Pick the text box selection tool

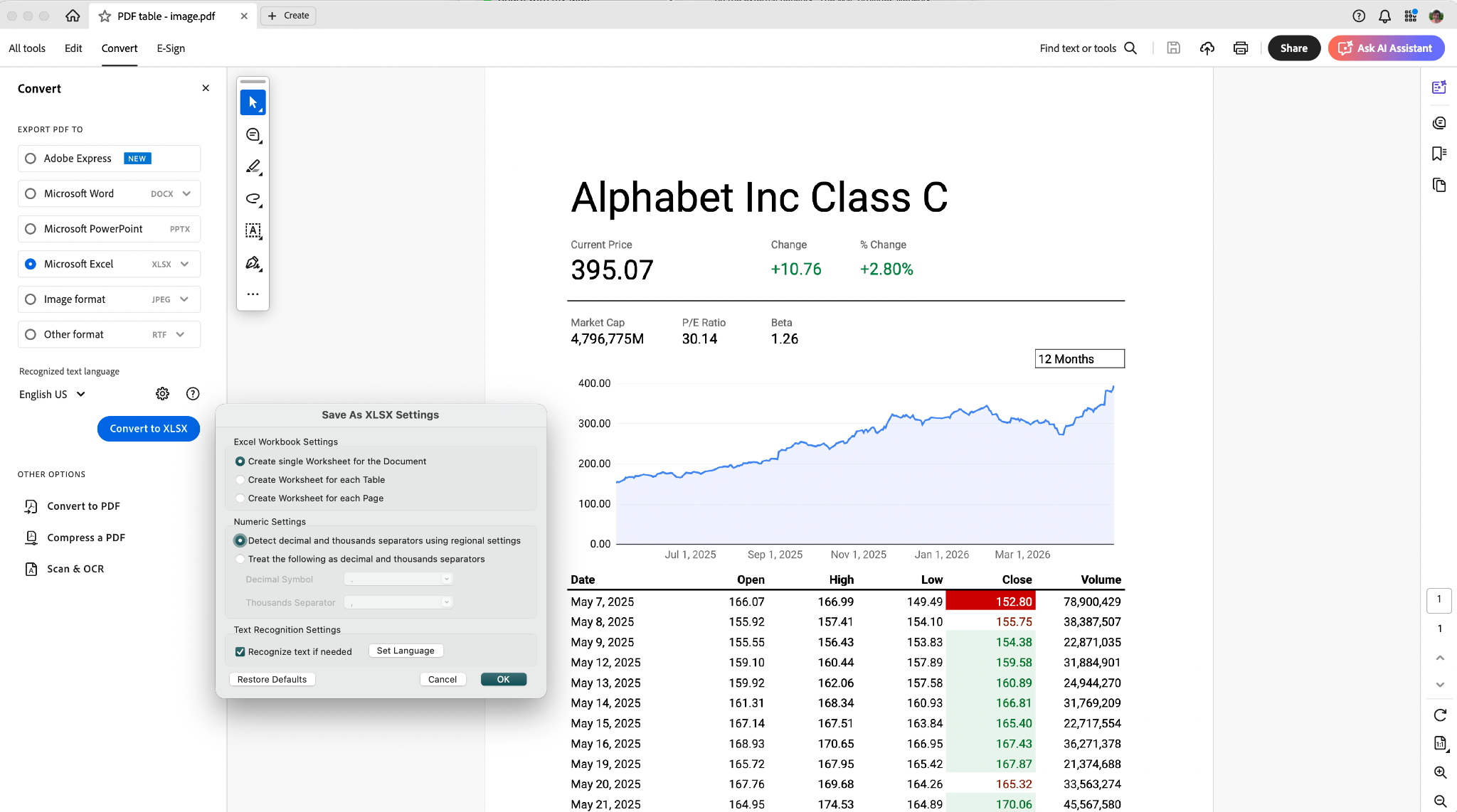coord(253,230)
